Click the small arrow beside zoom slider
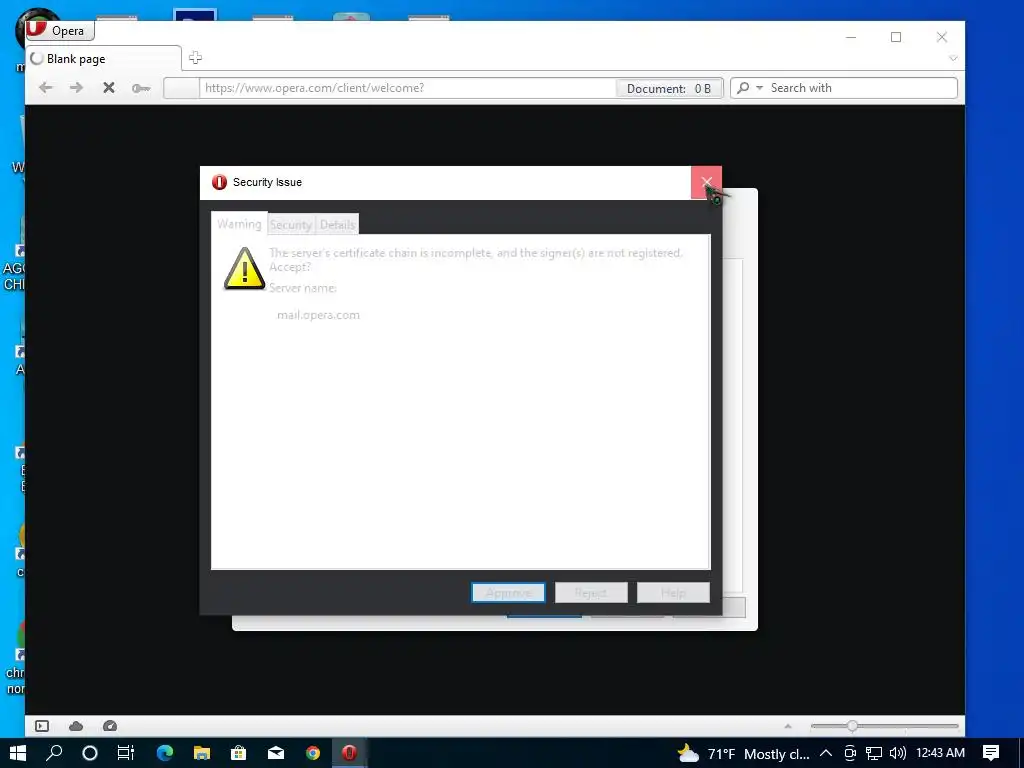Image resolution: width=1024 pixels, height=768 pixels. (788, 726)
